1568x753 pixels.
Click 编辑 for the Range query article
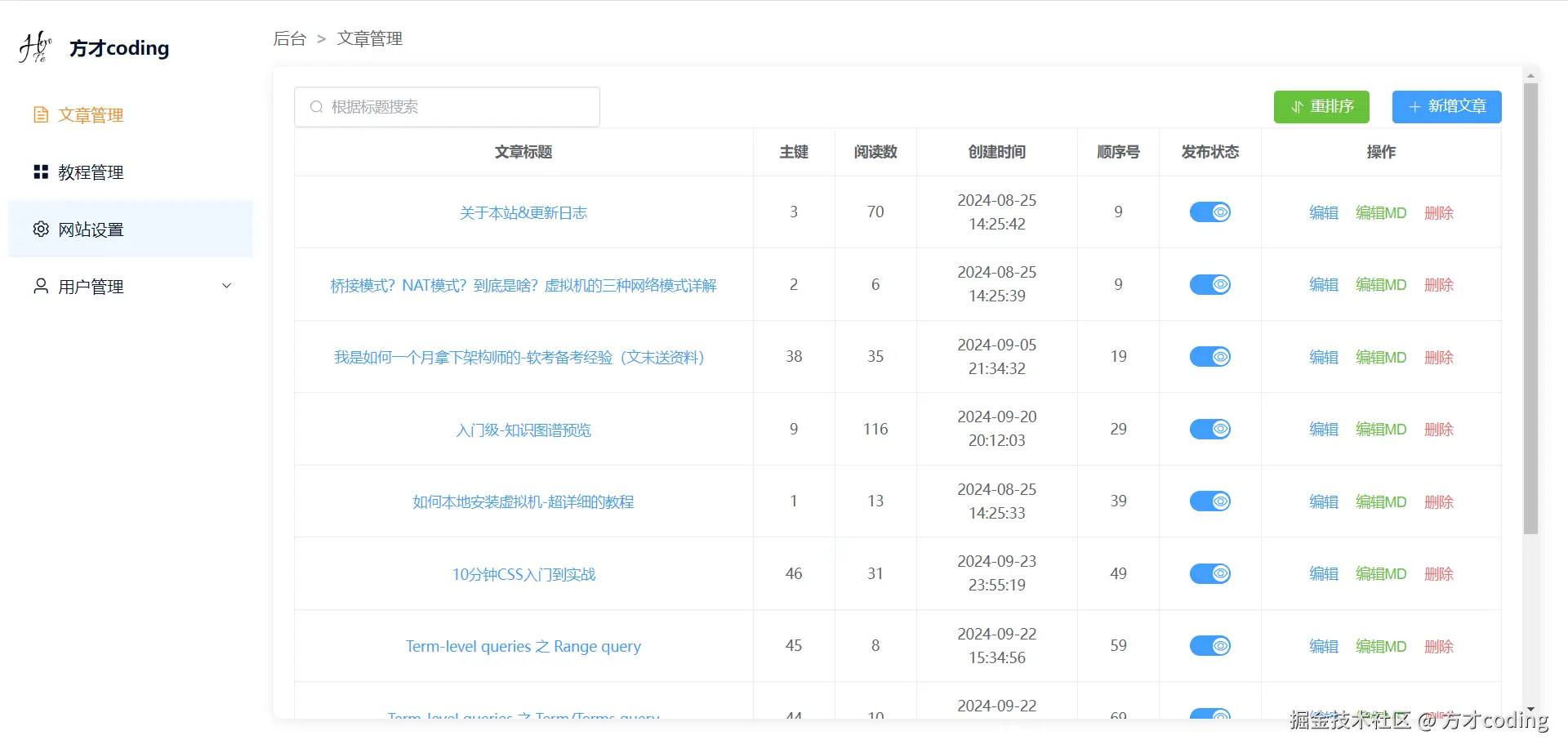pos(1324,646)
